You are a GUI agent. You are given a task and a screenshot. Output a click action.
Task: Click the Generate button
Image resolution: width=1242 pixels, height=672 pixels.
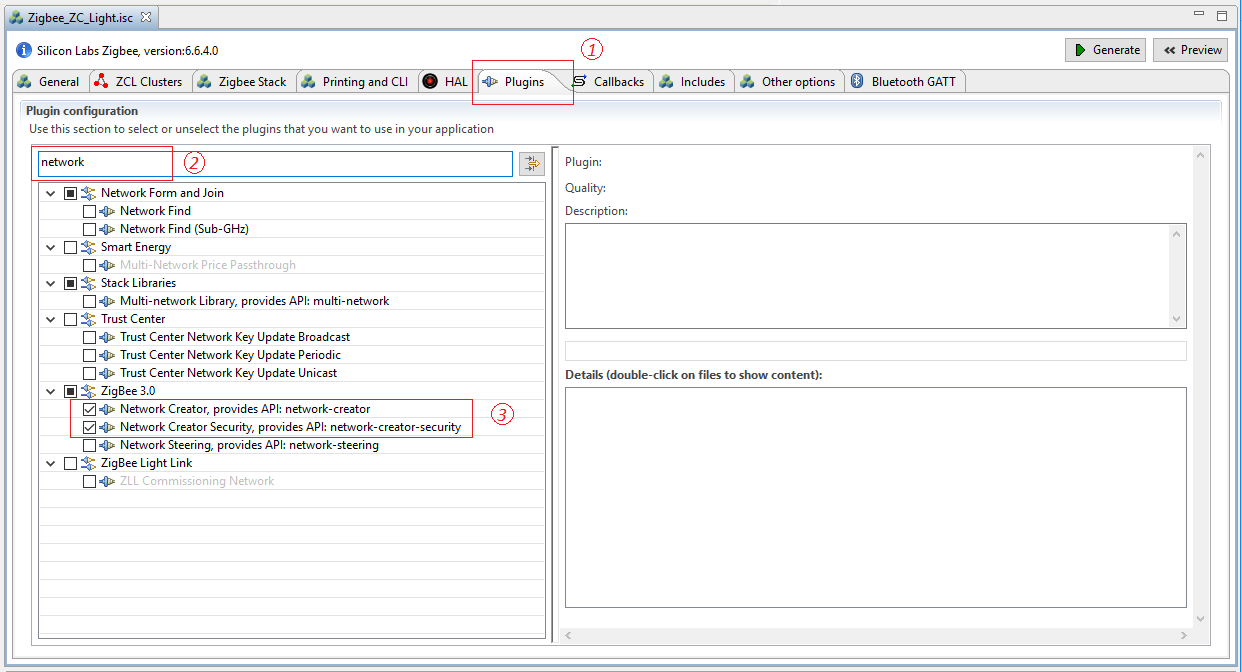click(x=1105, y=50)
